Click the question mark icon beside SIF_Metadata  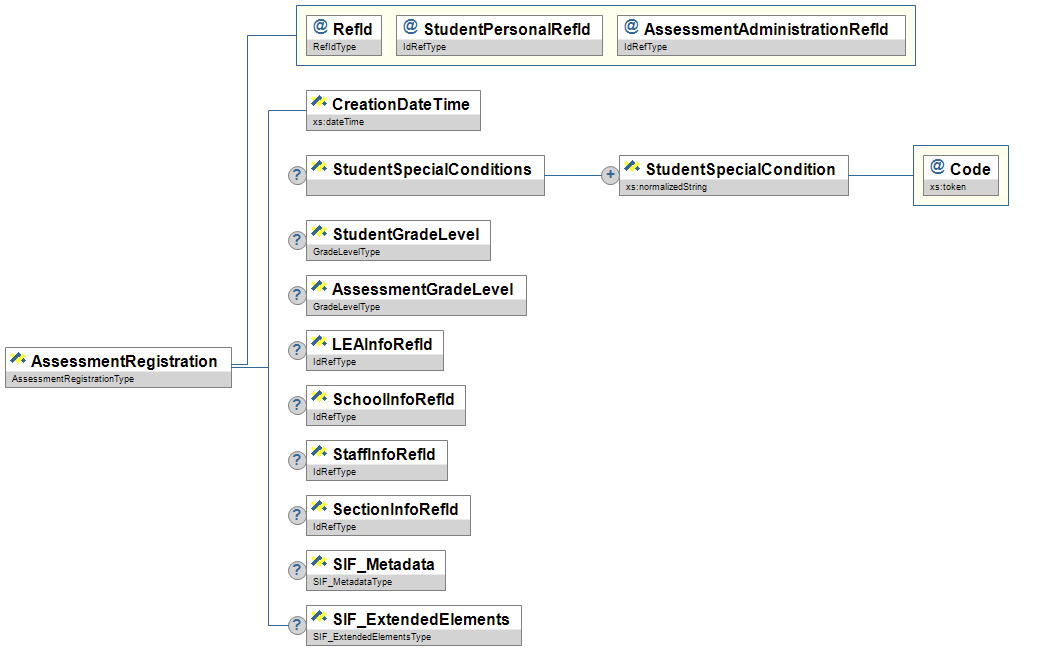(x=297, y=571)
